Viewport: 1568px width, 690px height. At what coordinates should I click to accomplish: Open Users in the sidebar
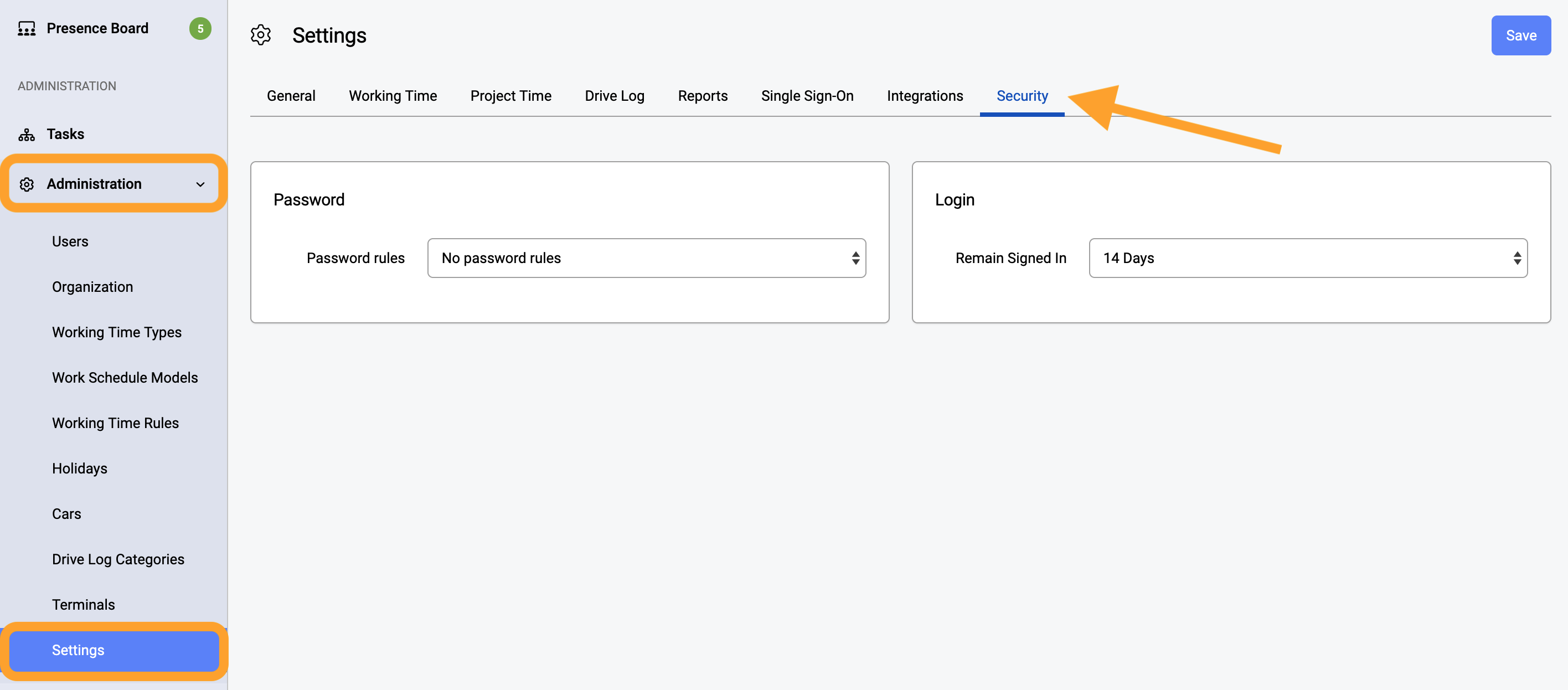pyautogui.click(x=70, y=242)
